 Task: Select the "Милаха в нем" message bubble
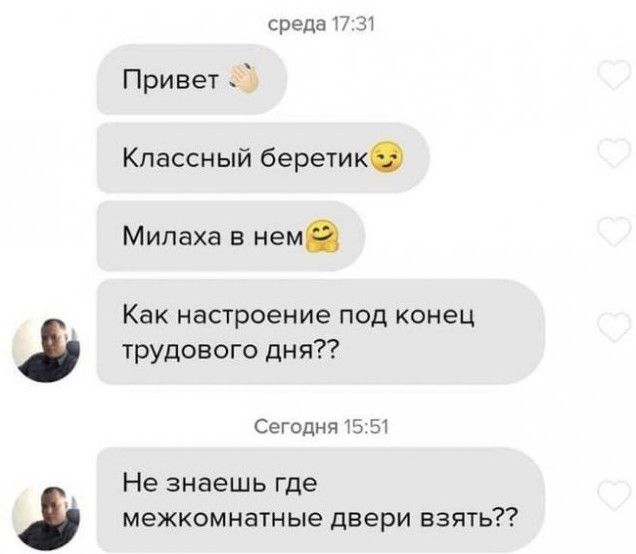click(231, 236)
